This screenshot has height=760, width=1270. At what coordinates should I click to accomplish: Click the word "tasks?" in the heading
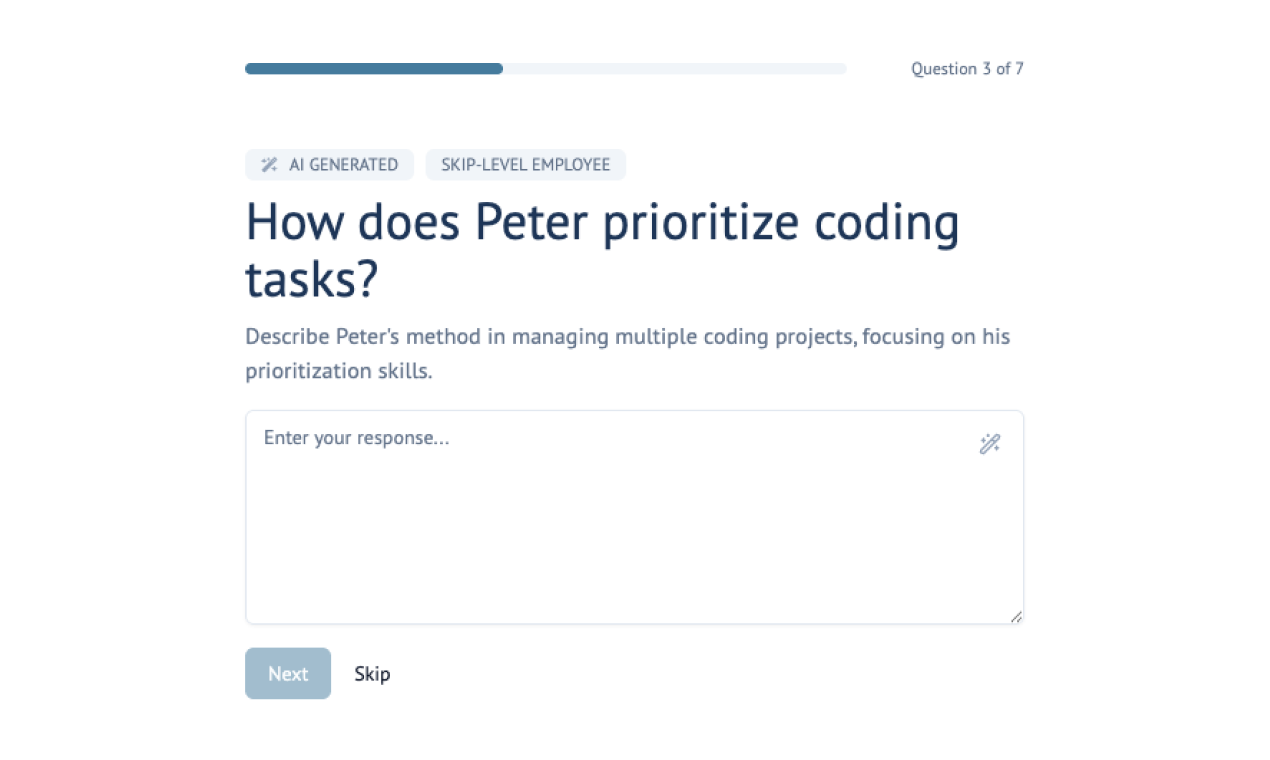312,280
